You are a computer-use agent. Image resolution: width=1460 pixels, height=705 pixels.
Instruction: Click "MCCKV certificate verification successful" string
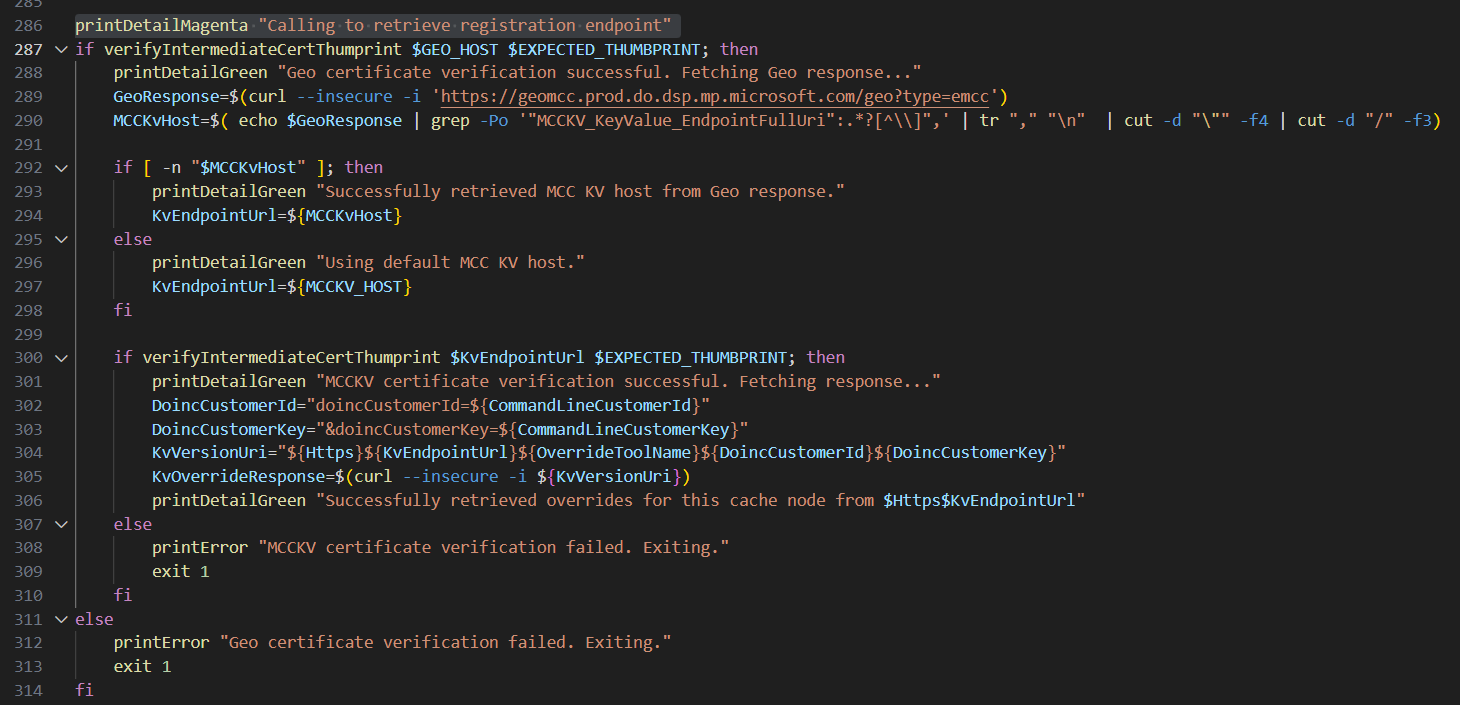(628, 381)
